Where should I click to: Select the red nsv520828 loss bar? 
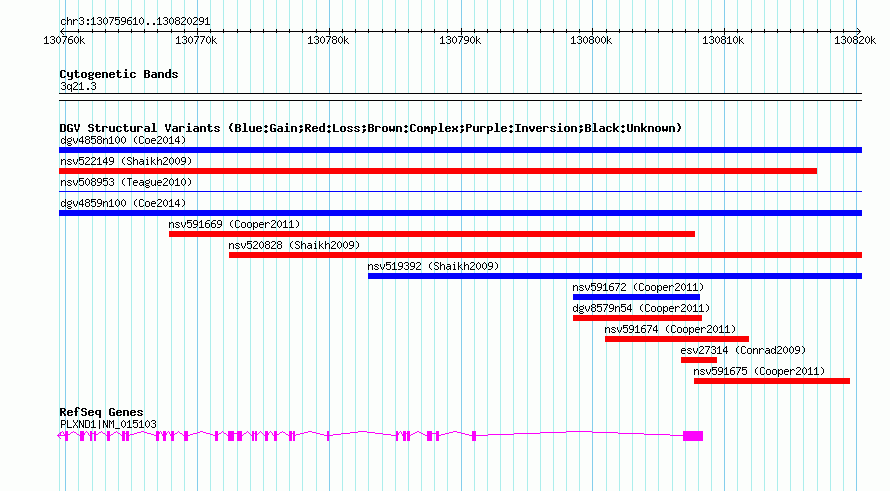coord(545,255)
